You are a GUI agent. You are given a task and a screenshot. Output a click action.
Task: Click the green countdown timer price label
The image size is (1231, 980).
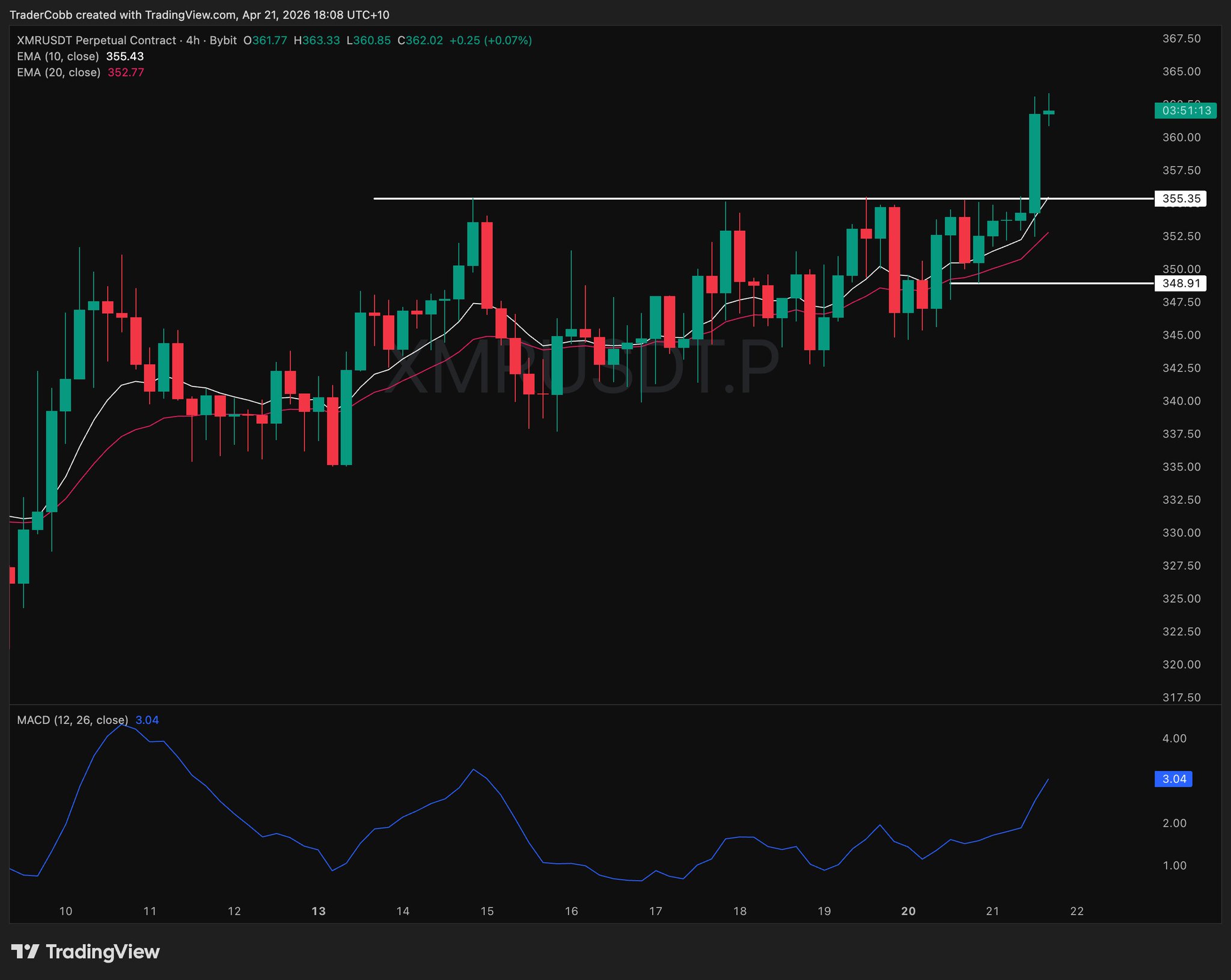click(x=1185, y=111)
